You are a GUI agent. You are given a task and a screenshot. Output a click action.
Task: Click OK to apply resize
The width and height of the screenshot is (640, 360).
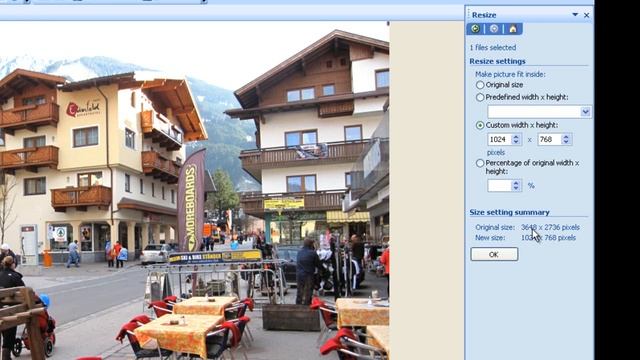pos(494,254)
